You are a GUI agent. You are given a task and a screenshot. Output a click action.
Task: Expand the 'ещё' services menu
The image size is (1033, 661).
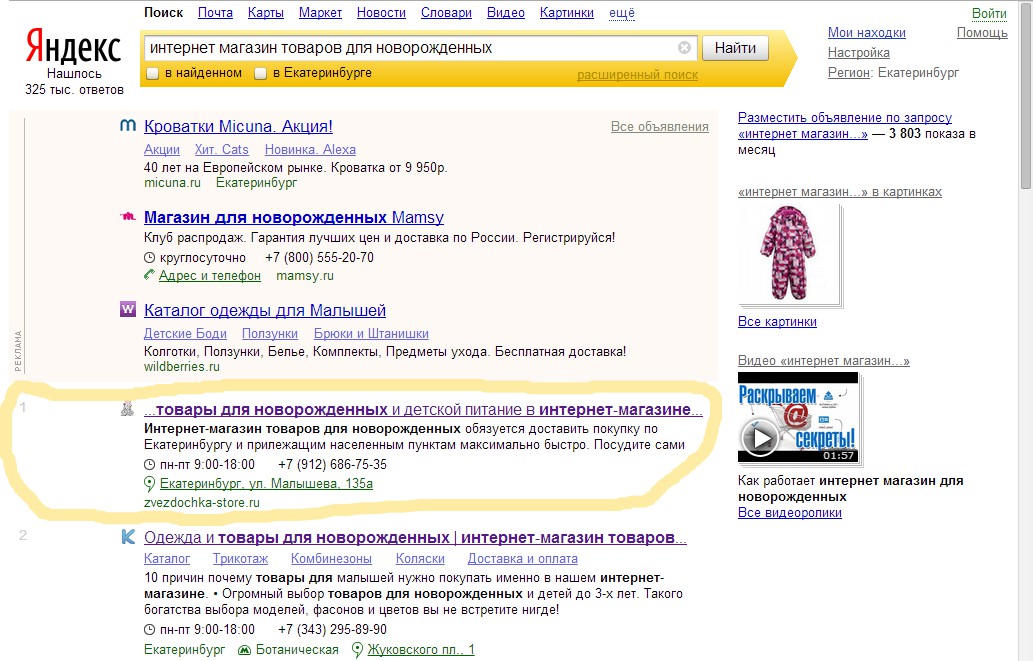pyautogui.click(x=622, y=13)
